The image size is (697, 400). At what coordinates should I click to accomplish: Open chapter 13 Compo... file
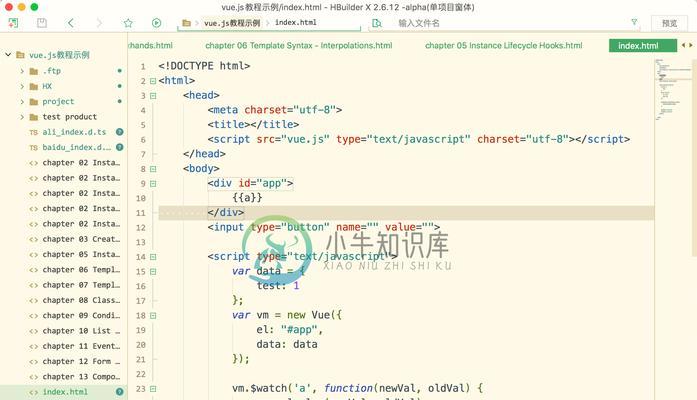[81, 376]
